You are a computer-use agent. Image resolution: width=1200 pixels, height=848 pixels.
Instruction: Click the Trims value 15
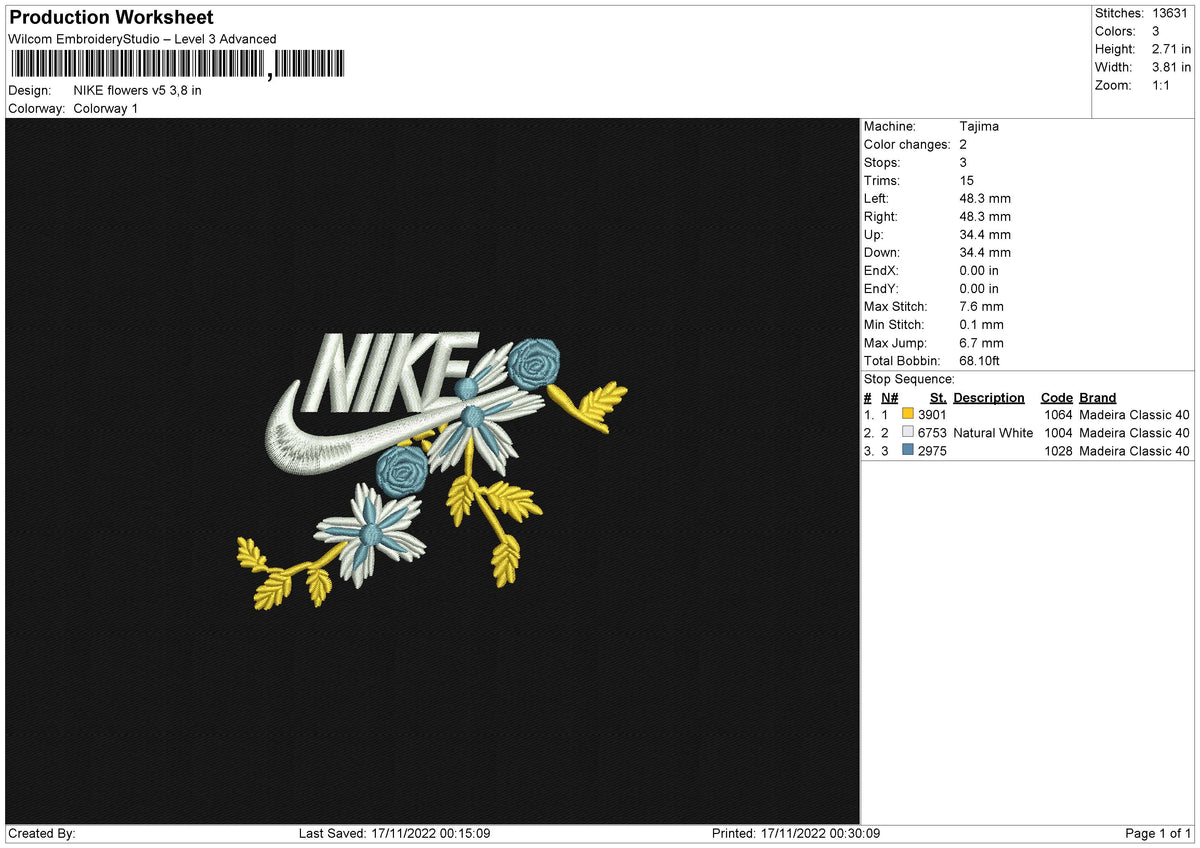coord(965,180)
